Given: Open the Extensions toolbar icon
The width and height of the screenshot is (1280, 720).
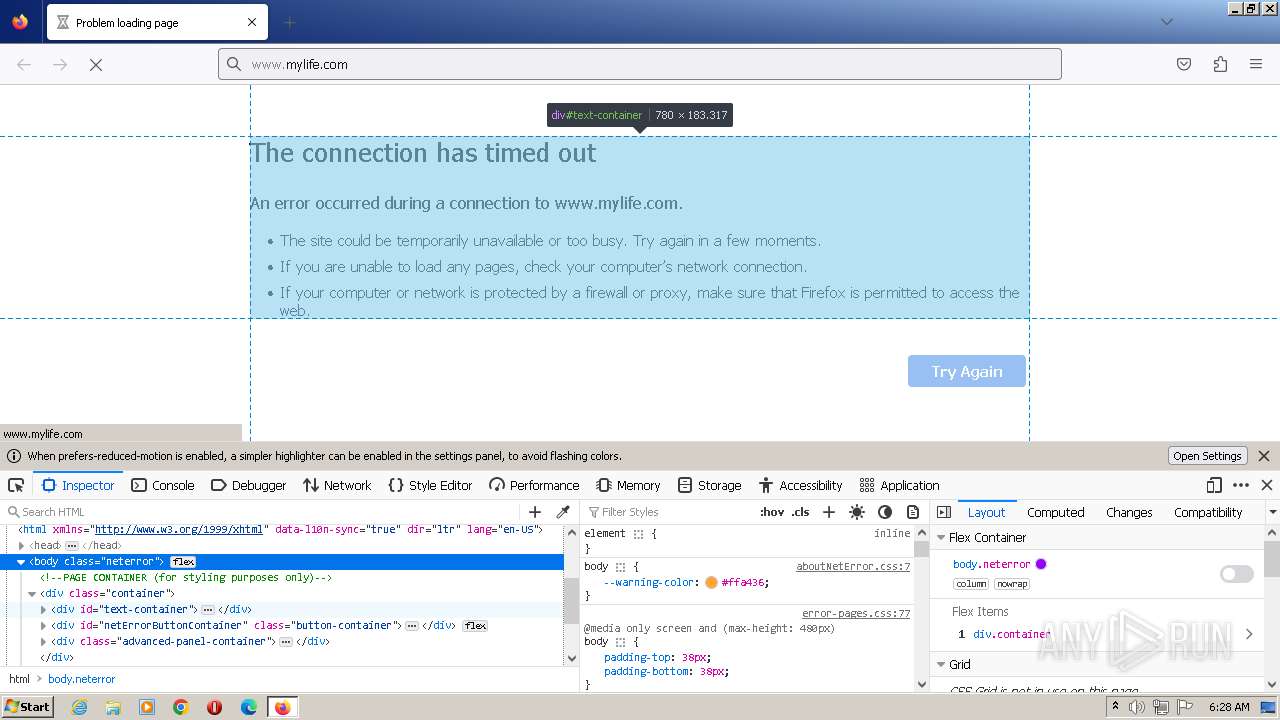Looking at the screenshot, I should point(1220,64).
